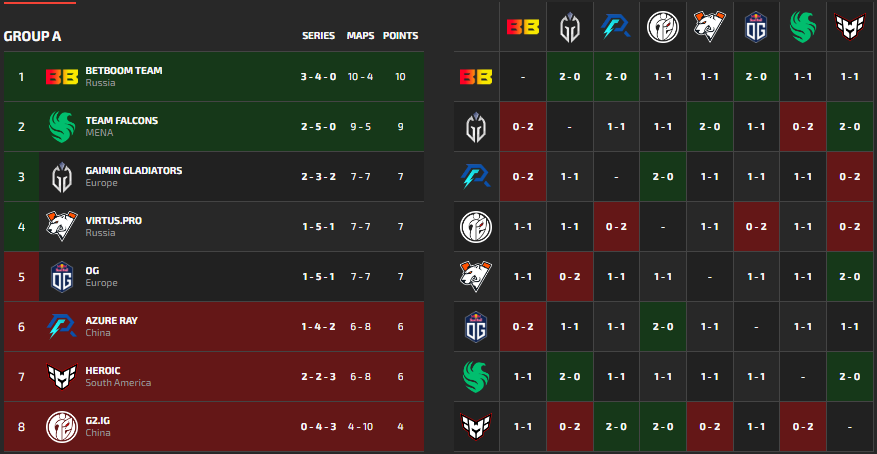Screen dimensions: 877x454
Task: Click Falcons logo in matrix left column
Action: pos(476,376)
